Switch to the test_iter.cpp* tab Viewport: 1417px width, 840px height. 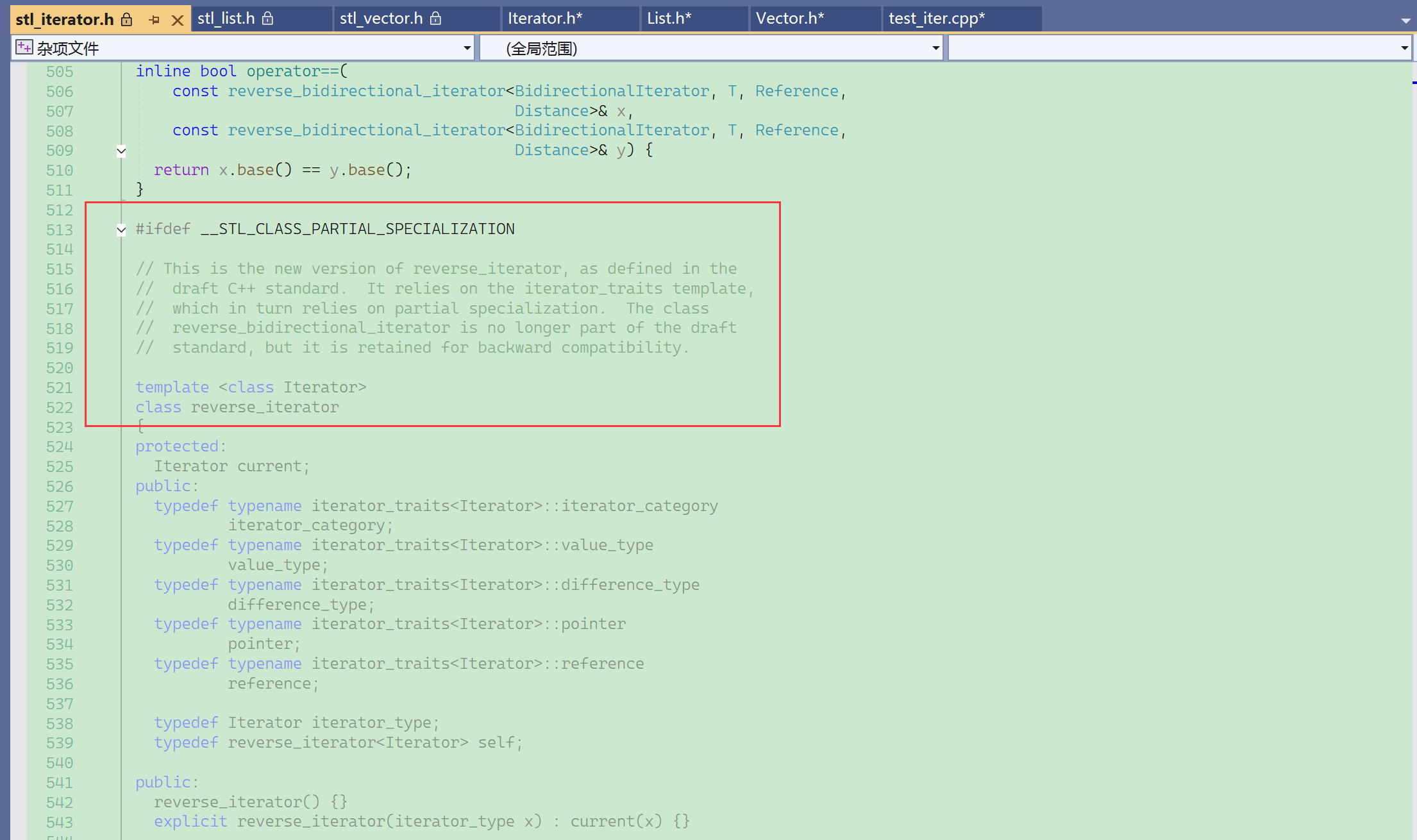936,19
